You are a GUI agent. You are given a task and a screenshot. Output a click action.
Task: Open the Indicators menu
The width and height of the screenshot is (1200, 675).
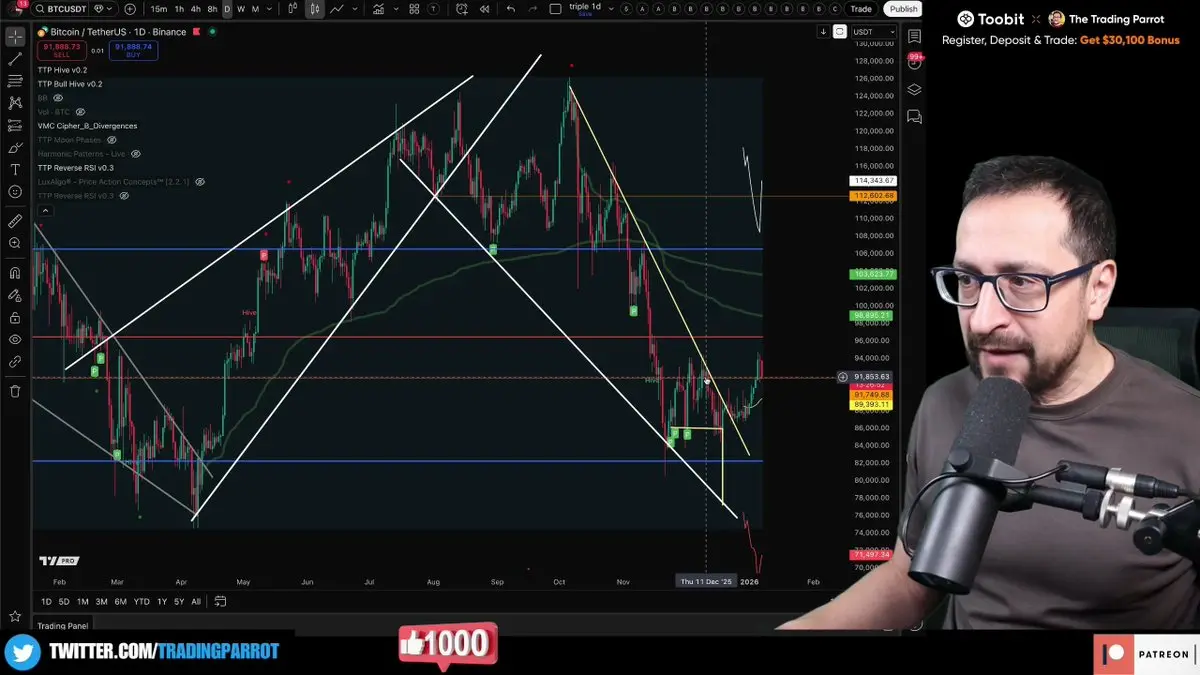click(x=378, y=9)
